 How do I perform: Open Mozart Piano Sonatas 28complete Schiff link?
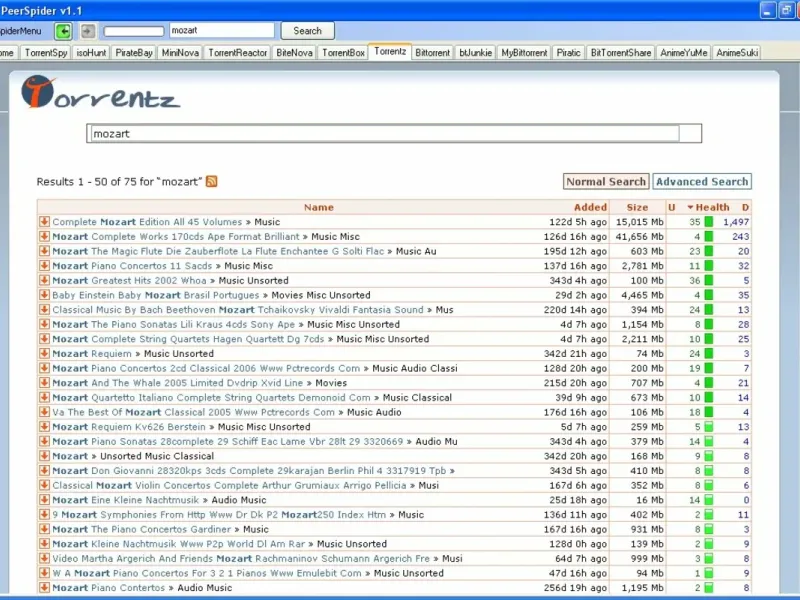228,441
